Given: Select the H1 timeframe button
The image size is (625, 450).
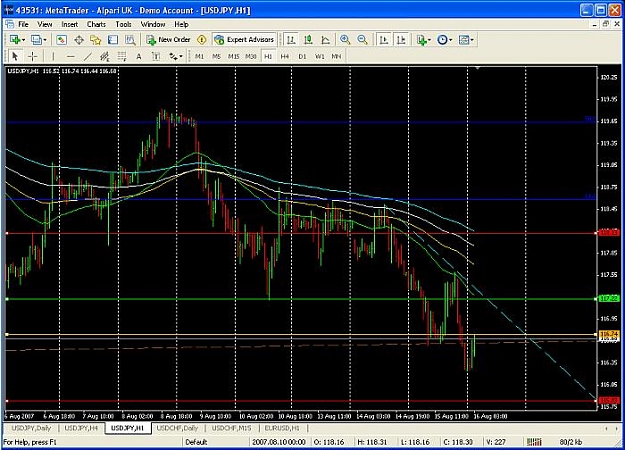Looking at the screenshot, I should (x=268, y=57).
